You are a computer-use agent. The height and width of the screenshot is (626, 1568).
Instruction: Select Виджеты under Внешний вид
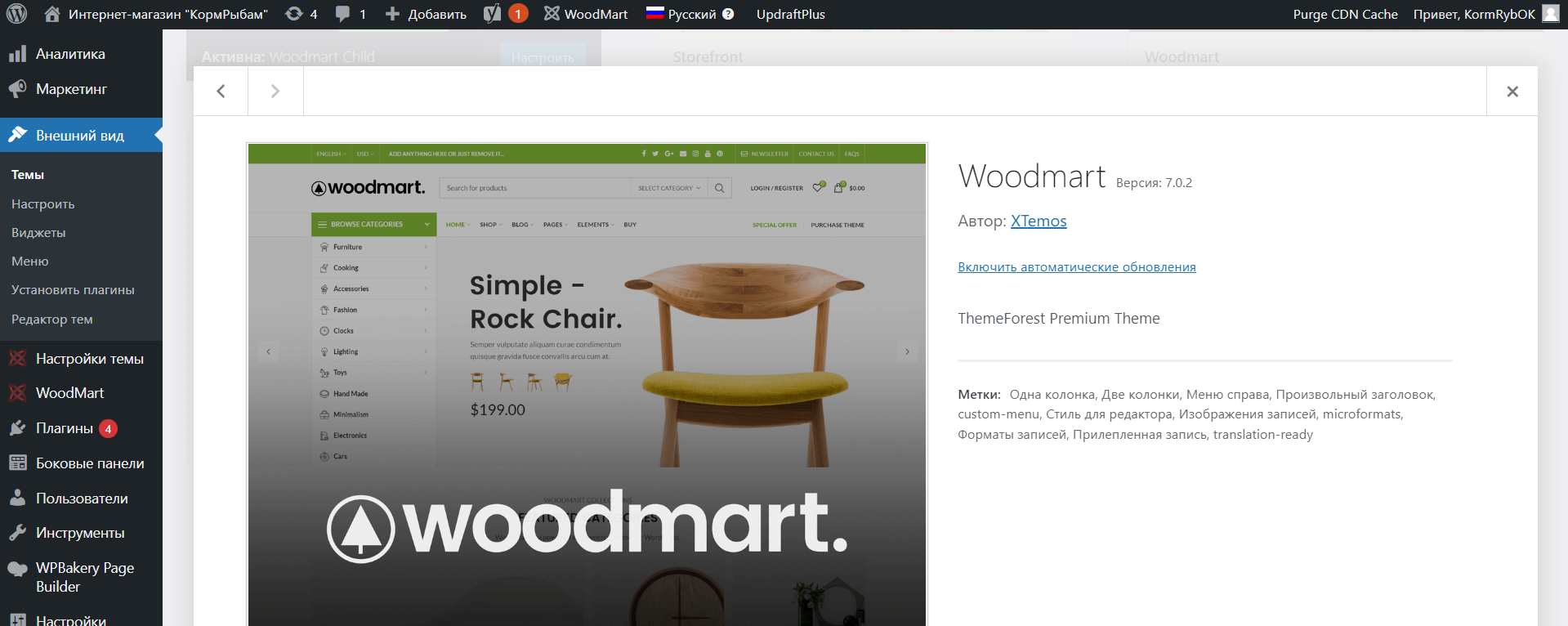(38, 233)
